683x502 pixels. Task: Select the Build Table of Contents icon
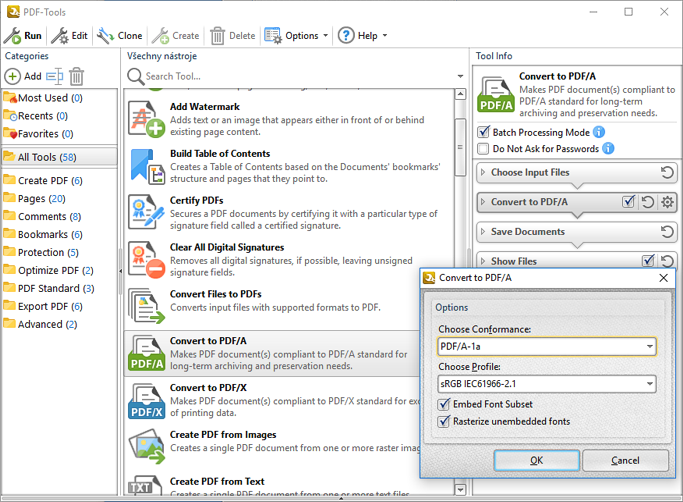click(x=146, y=166)
